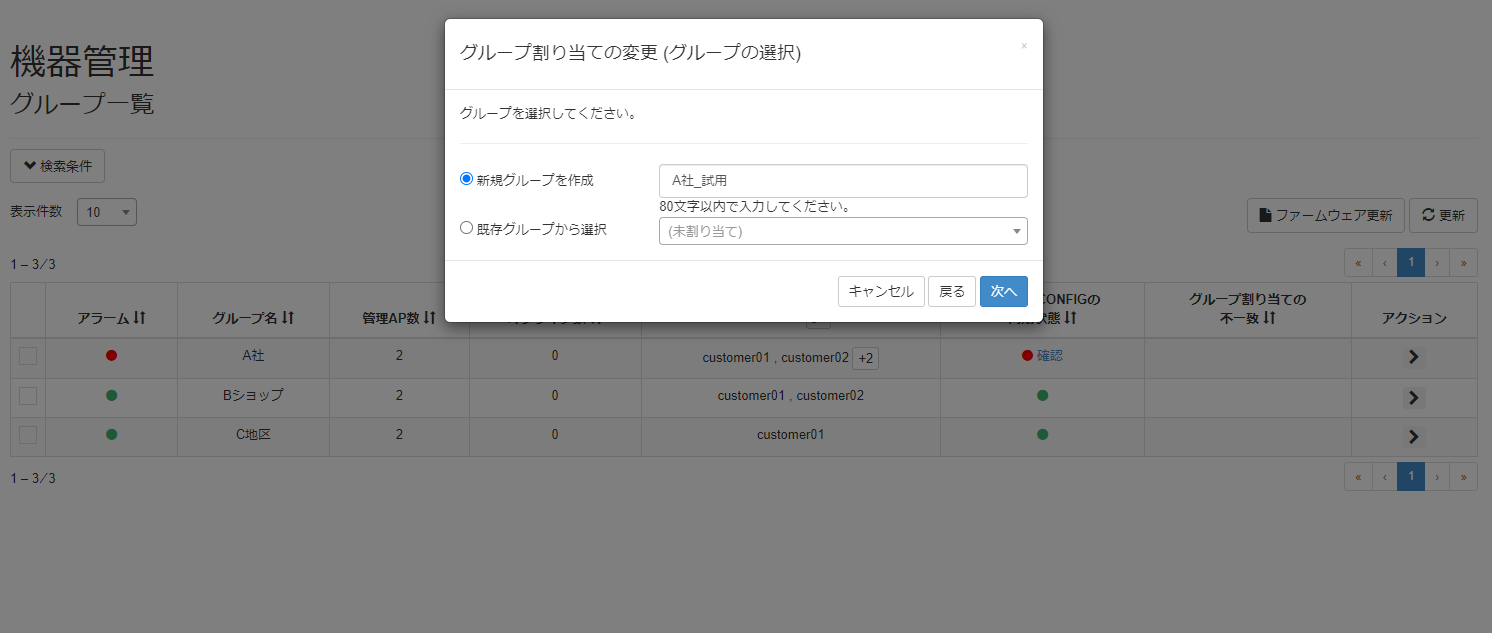Open the action chevron for the C地区 row
The image size is (1492, 633).
pos(1412,436)
